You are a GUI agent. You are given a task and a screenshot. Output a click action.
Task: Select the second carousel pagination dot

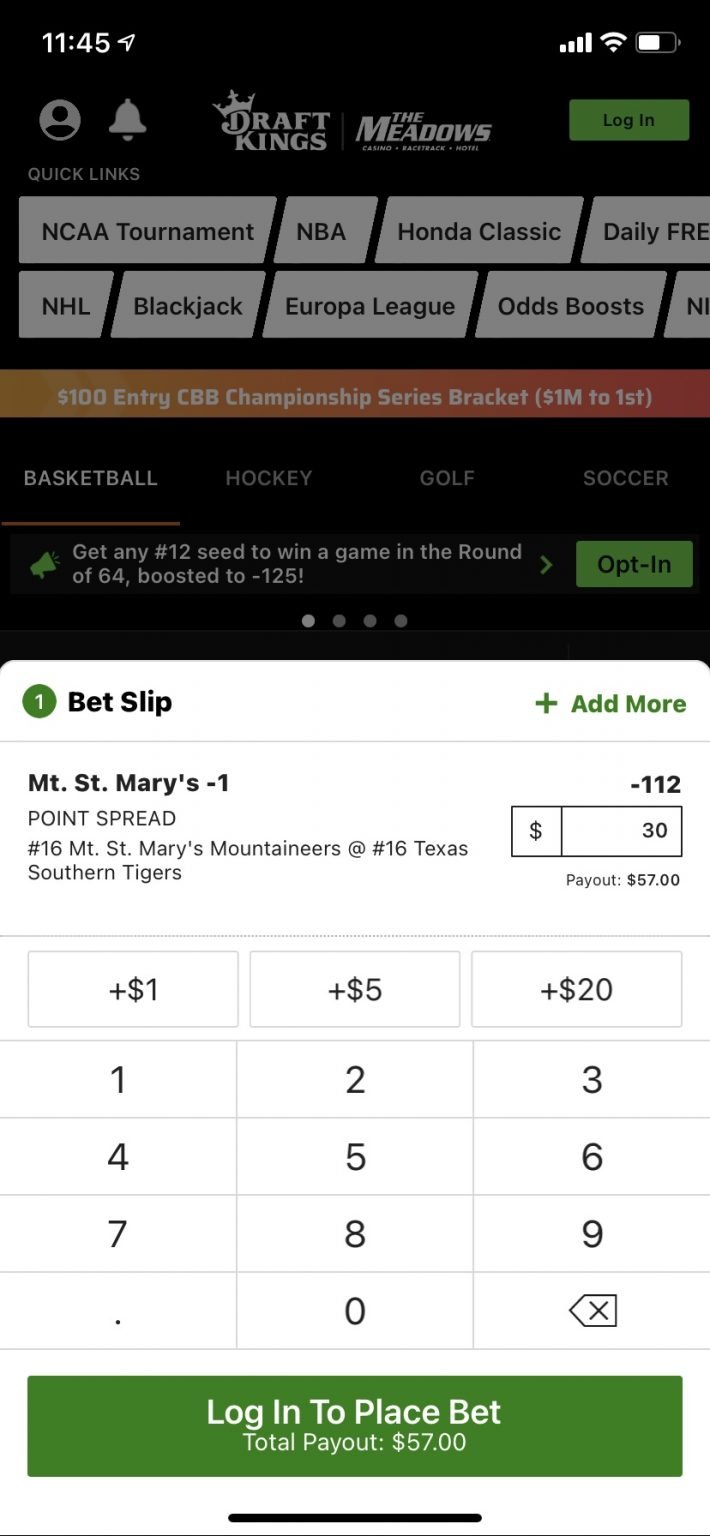pyautogui.click(x=339, y=620)
